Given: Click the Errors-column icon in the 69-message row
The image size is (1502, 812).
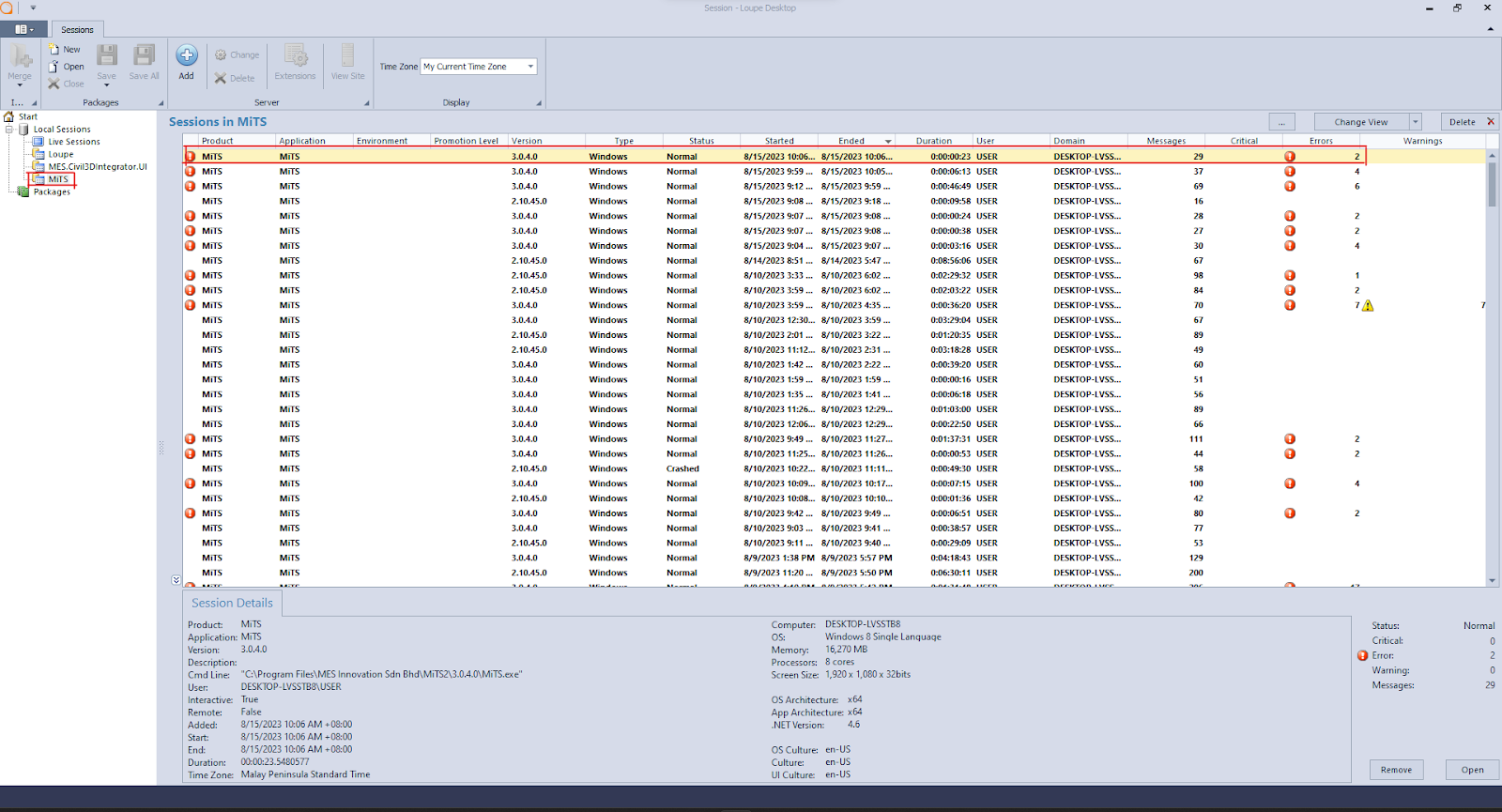Looking at the screenshot, I should [x=1290, y=186].
